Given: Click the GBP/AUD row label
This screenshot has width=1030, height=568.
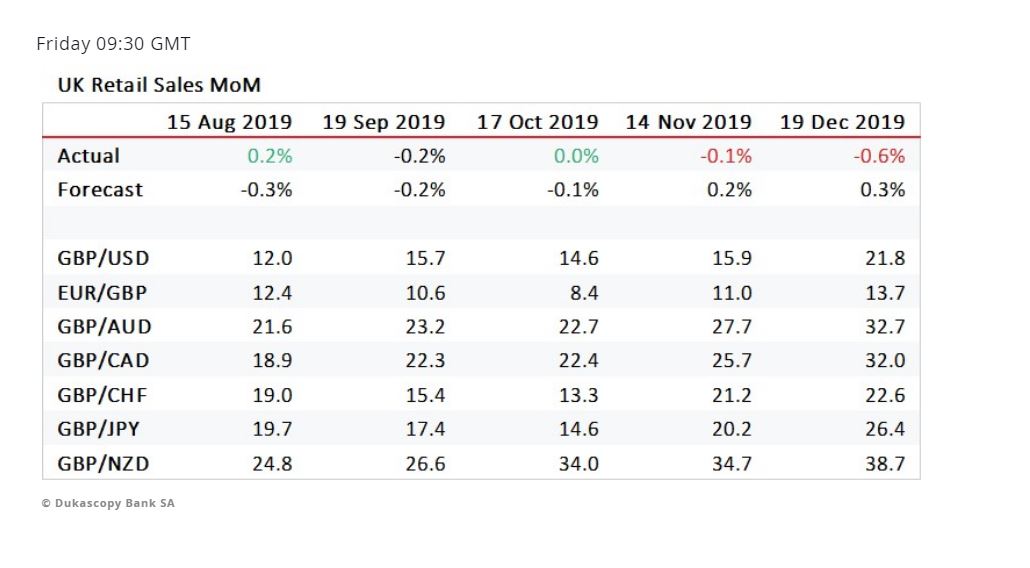Looking at the screenshot, I should coord(104,327).
